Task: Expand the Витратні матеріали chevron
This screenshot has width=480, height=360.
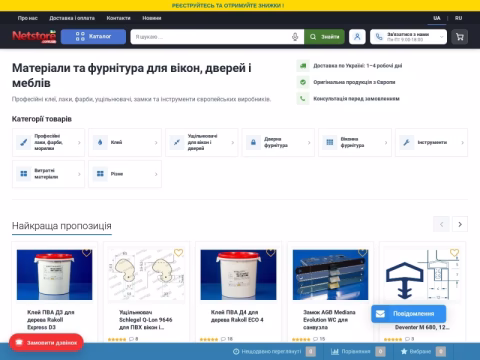Action: click(79, 174)
